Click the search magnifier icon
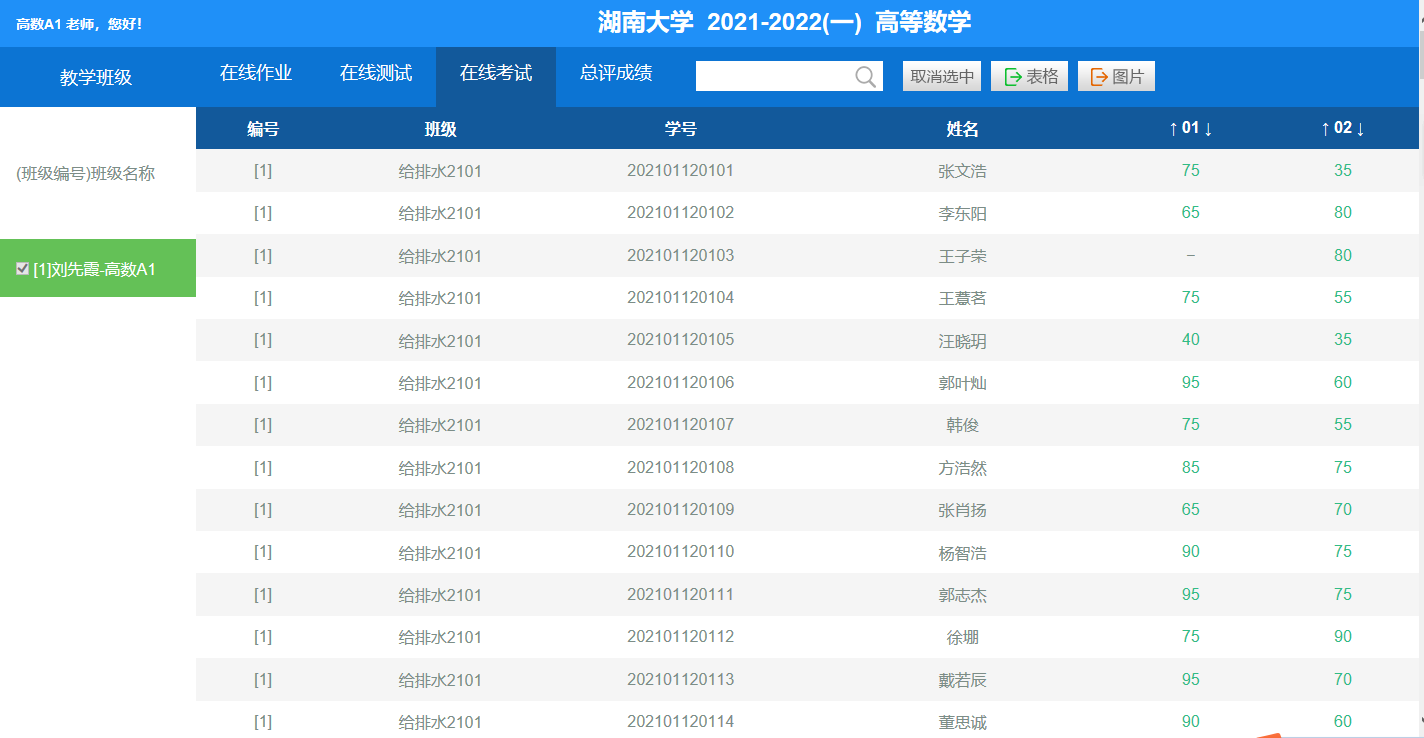1424x738 pixels. [x=866, y=77]
